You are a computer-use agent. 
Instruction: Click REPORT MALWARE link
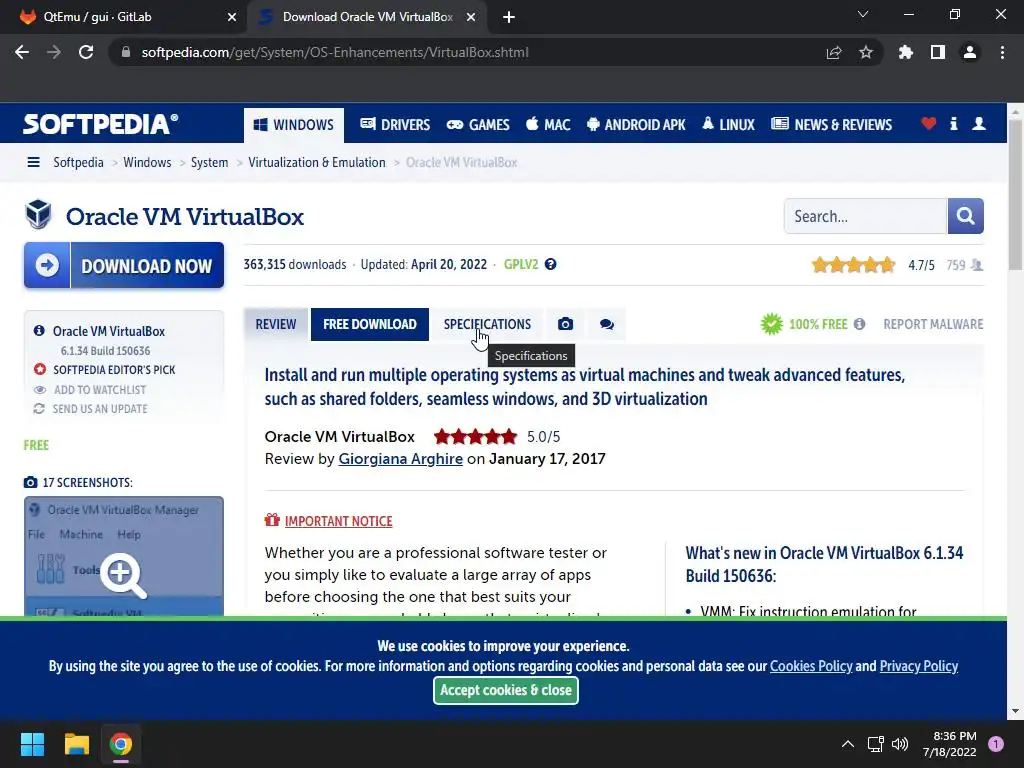pyautogui.click(x=933, y=324)
